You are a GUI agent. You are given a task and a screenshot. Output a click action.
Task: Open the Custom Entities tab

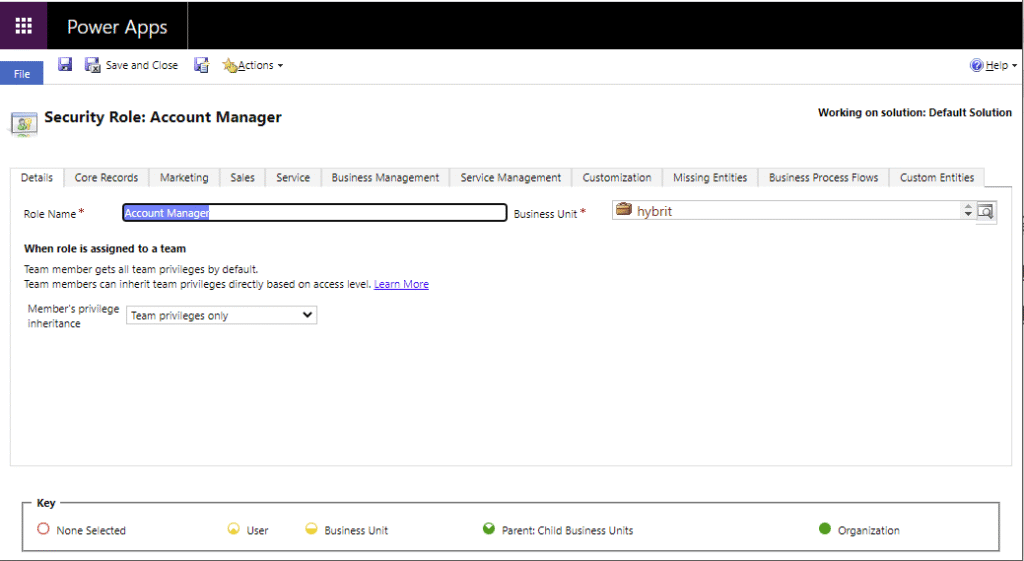(x=936, y=178)
